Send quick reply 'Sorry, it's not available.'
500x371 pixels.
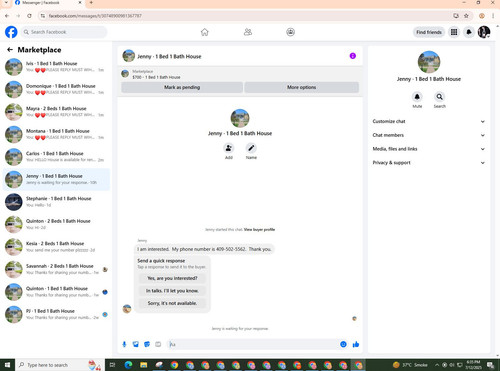[x=172, y=303]
